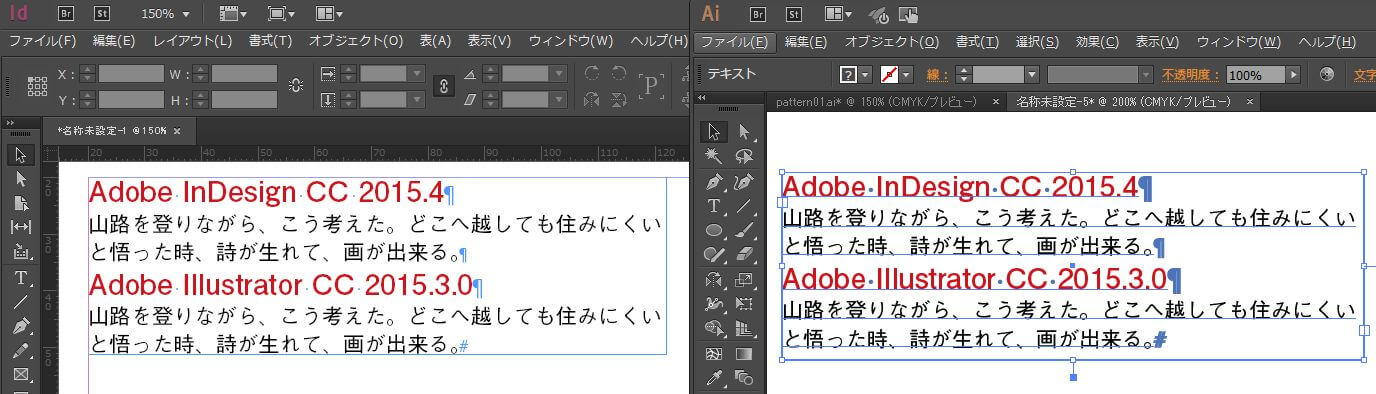Select the Gradient tool in Illustrator

(744, 353)
